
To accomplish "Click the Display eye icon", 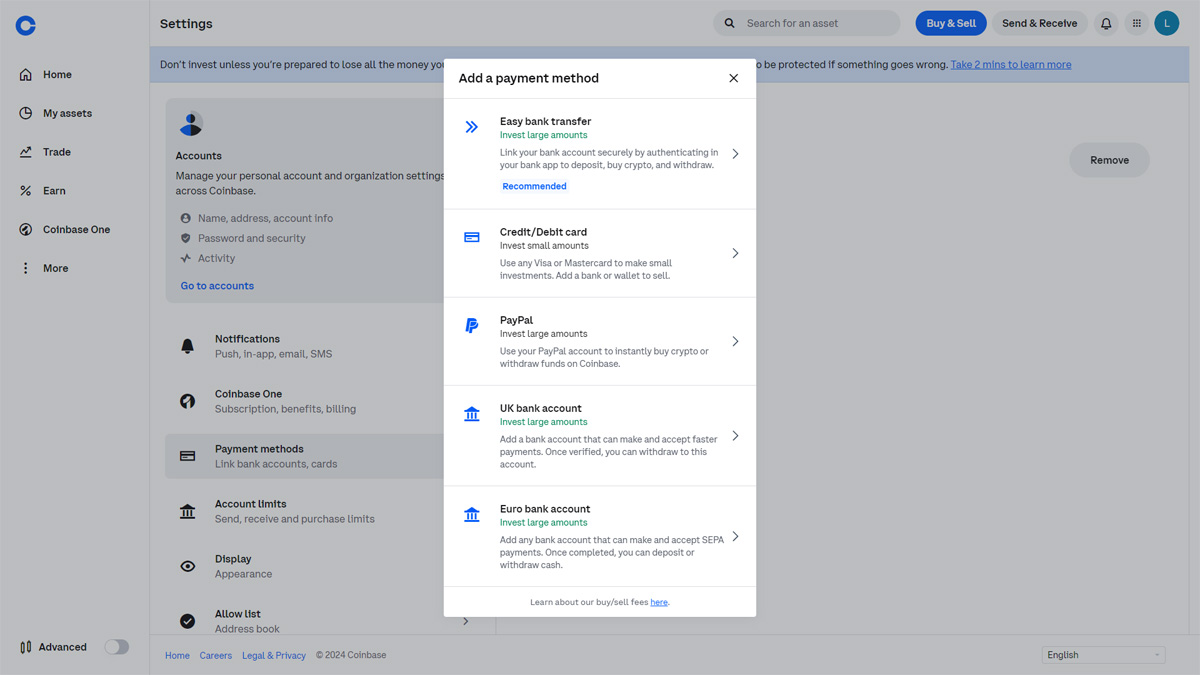I will (187, 566).
